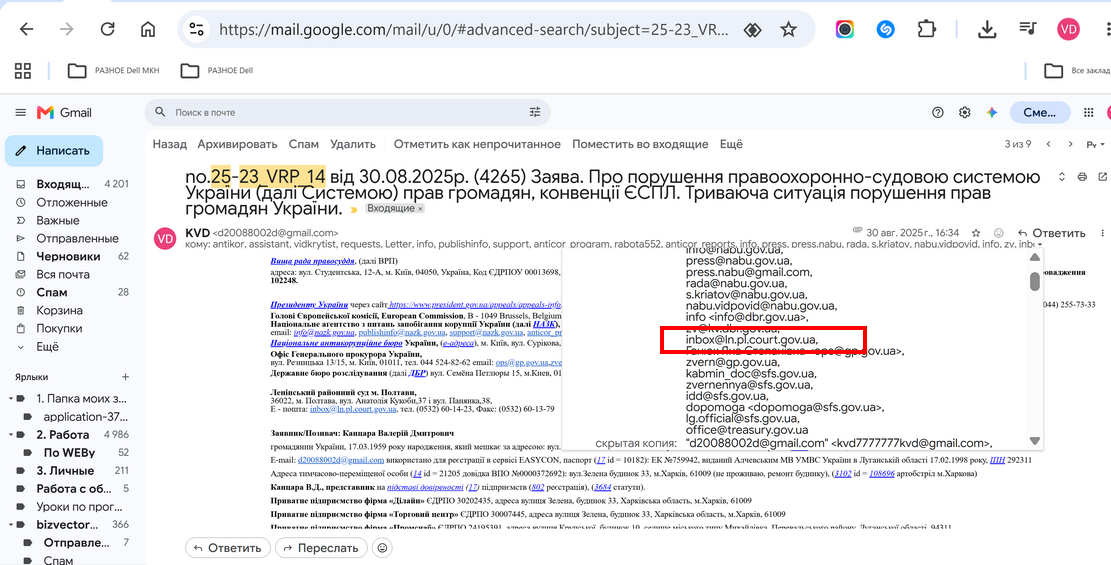Click Удалить to delete message
The width and height of the screenshot is (1111, 565).
pyautogui.click(x=353, y=144)
